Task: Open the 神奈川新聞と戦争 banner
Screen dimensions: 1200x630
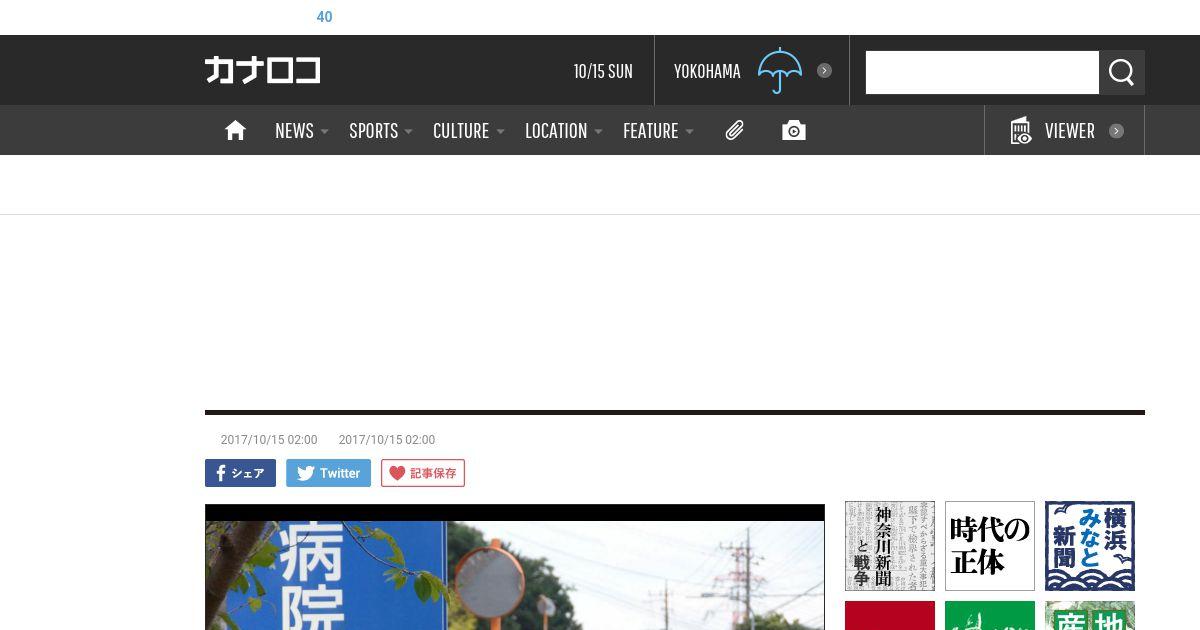Action: pyautogui.click(x=890, y=546)
